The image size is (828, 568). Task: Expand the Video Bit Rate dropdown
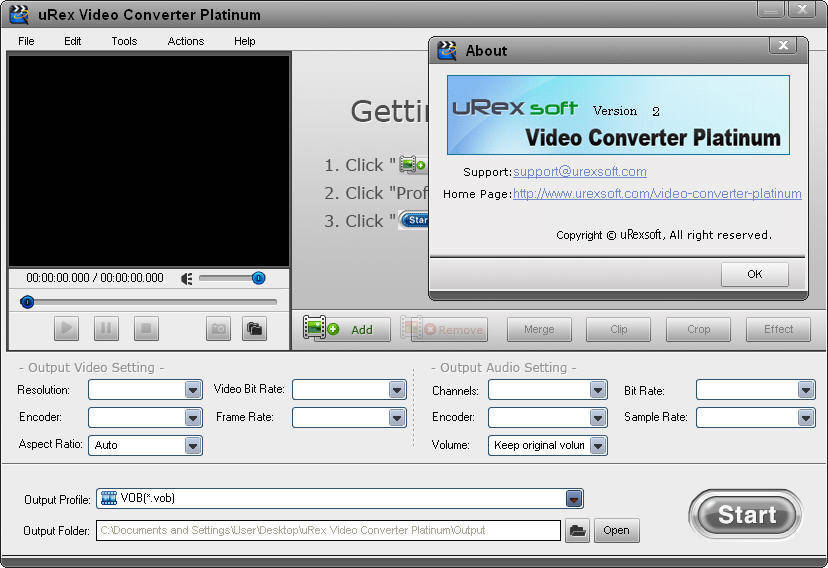[397, 390]
